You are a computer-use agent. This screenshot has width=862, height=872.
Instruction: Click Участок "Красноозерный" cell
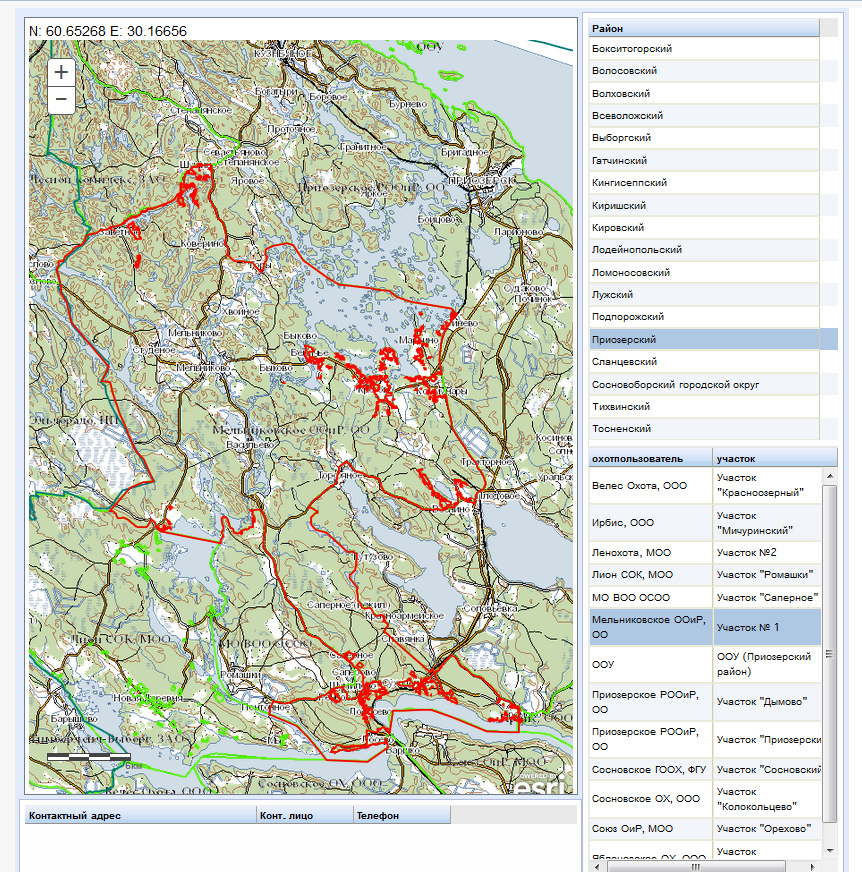point(767,485)
